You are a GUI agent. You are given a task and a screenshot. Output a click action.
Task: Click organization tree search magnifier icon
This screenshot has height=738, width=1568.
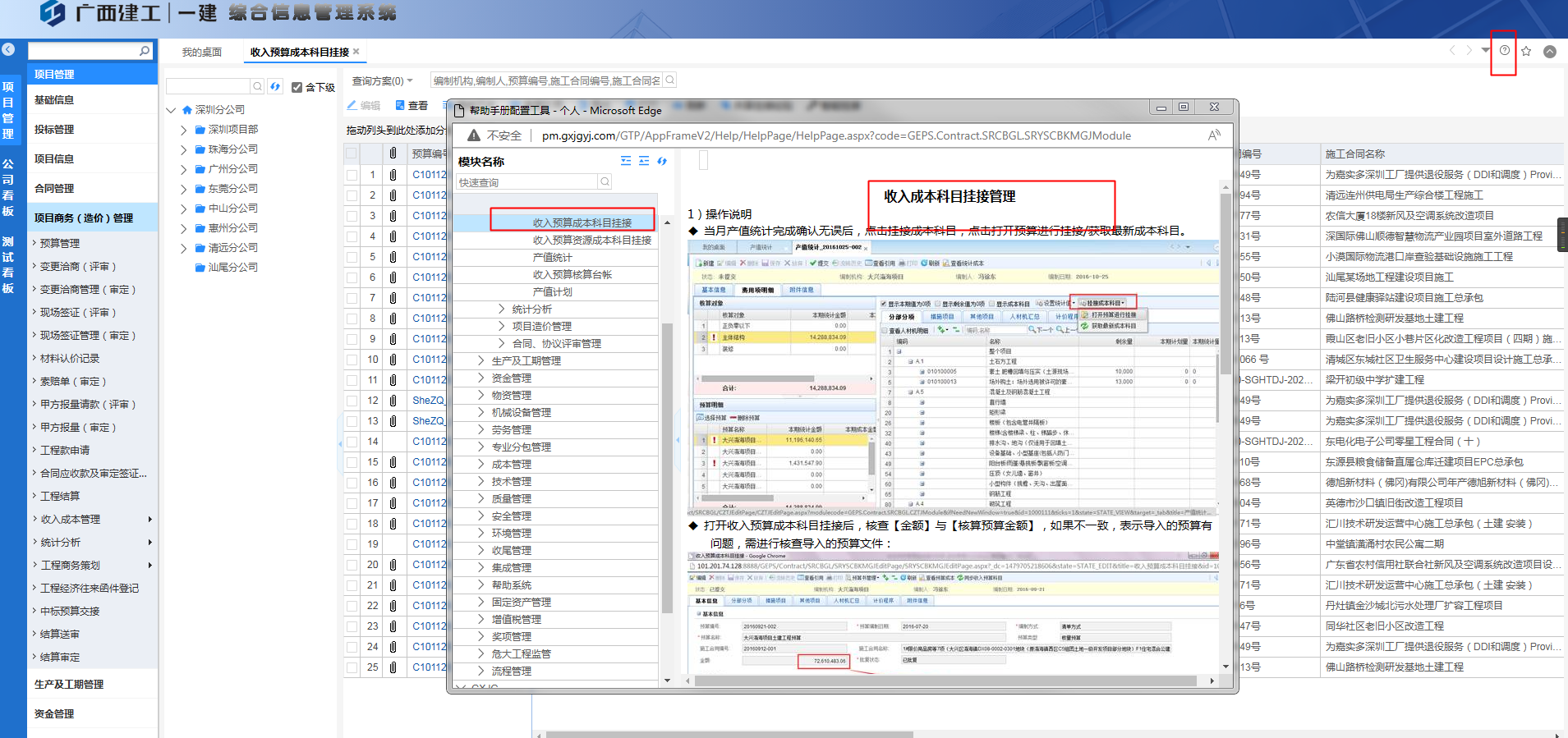click(x=258, y=86)
